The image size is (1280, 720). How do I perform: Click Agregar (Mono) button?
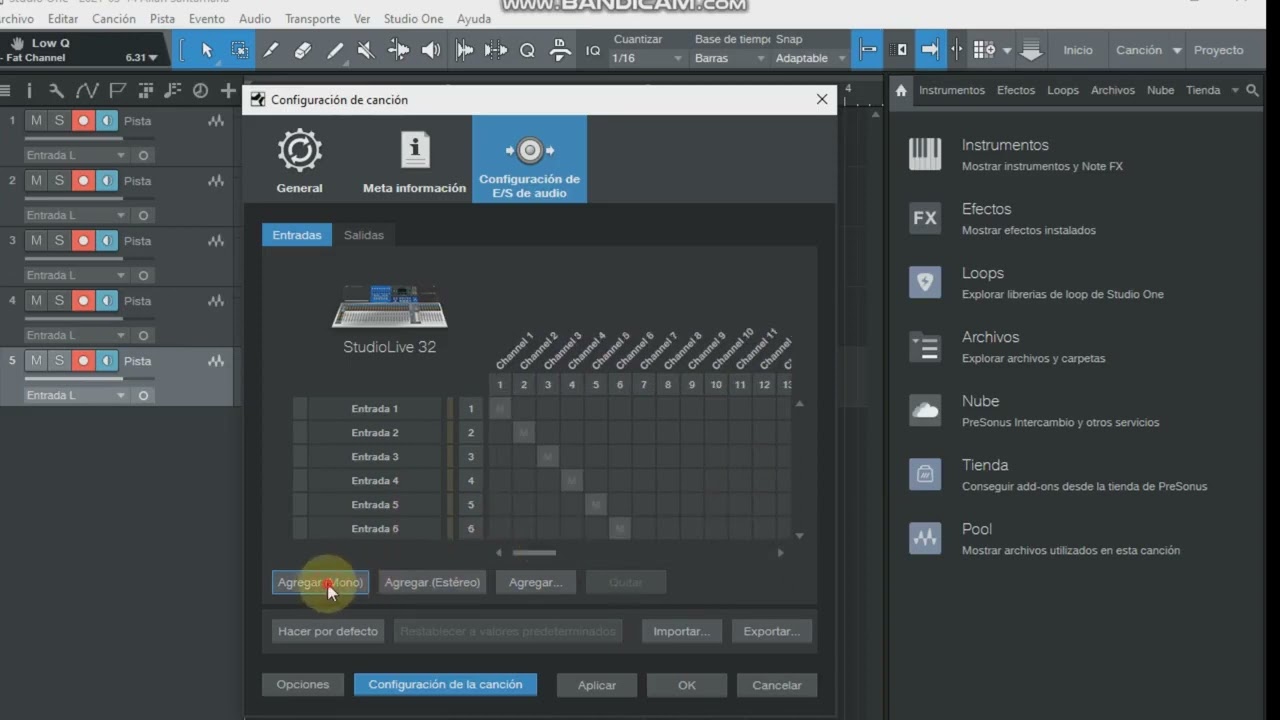coord(320,582)
